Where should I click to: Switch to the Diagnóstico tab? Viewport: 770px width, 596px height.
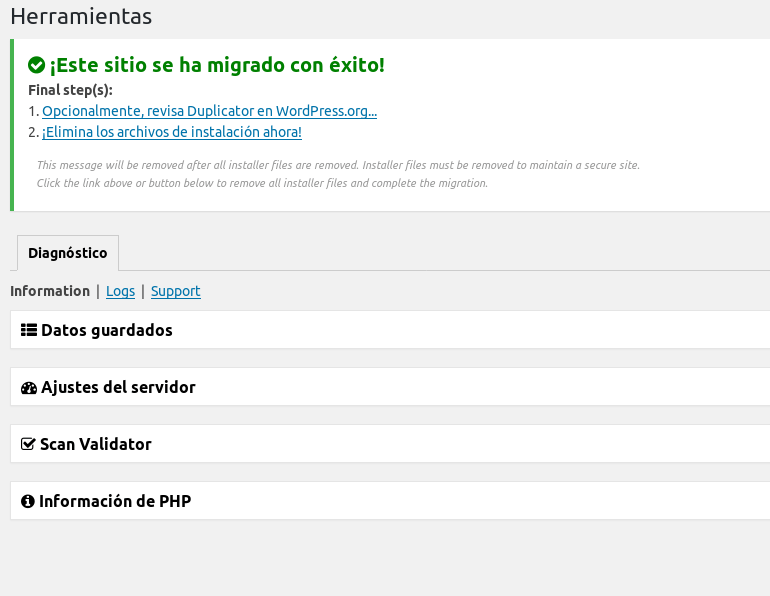(x=68, y=253)
